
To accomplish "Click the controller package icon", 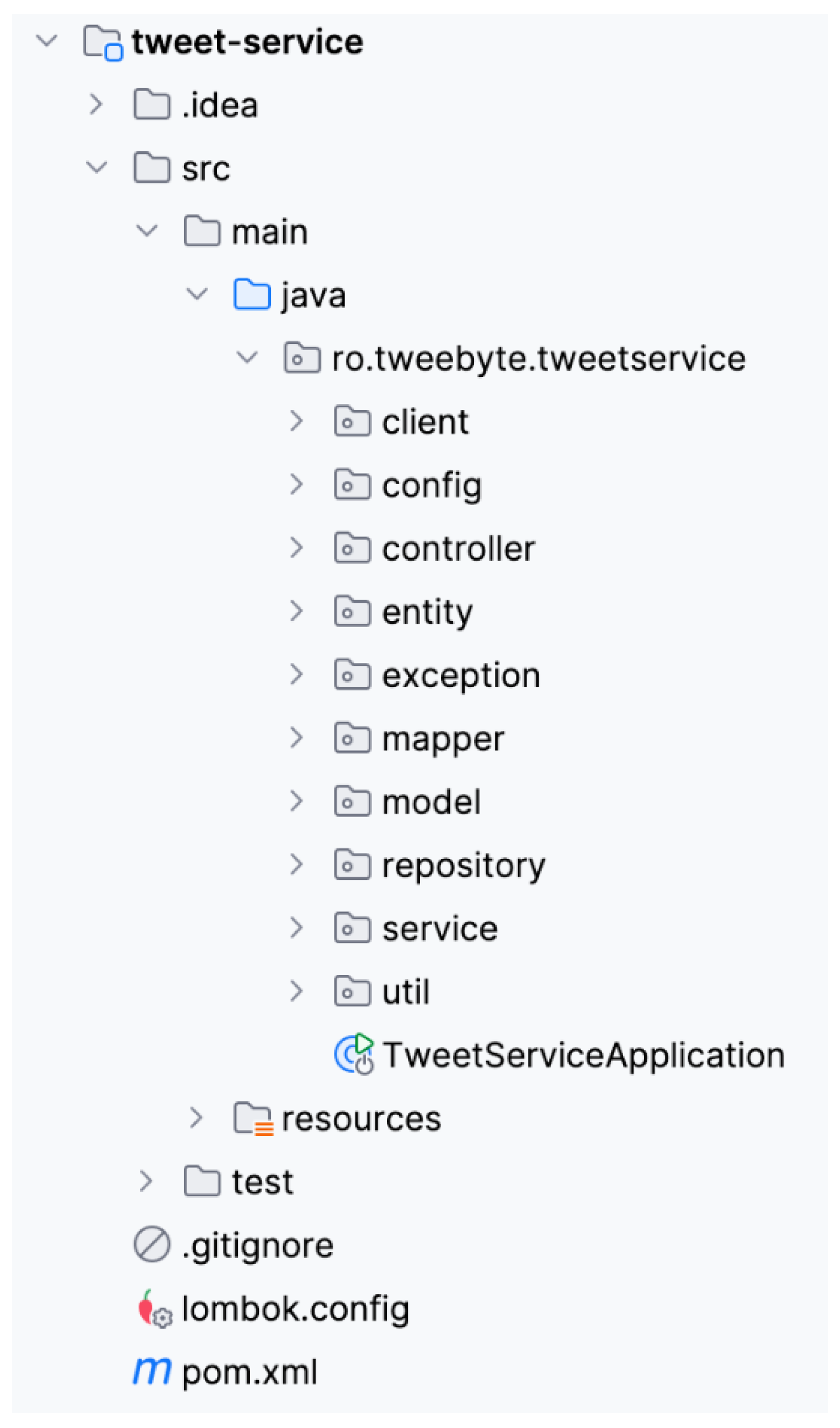I will click(x=352, y=549).
